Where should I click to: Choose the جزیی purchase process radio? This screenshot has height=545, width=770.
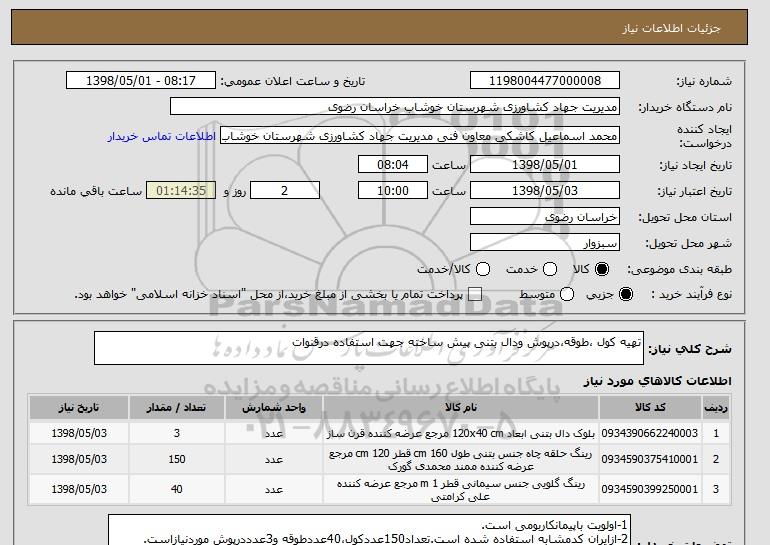626,295
